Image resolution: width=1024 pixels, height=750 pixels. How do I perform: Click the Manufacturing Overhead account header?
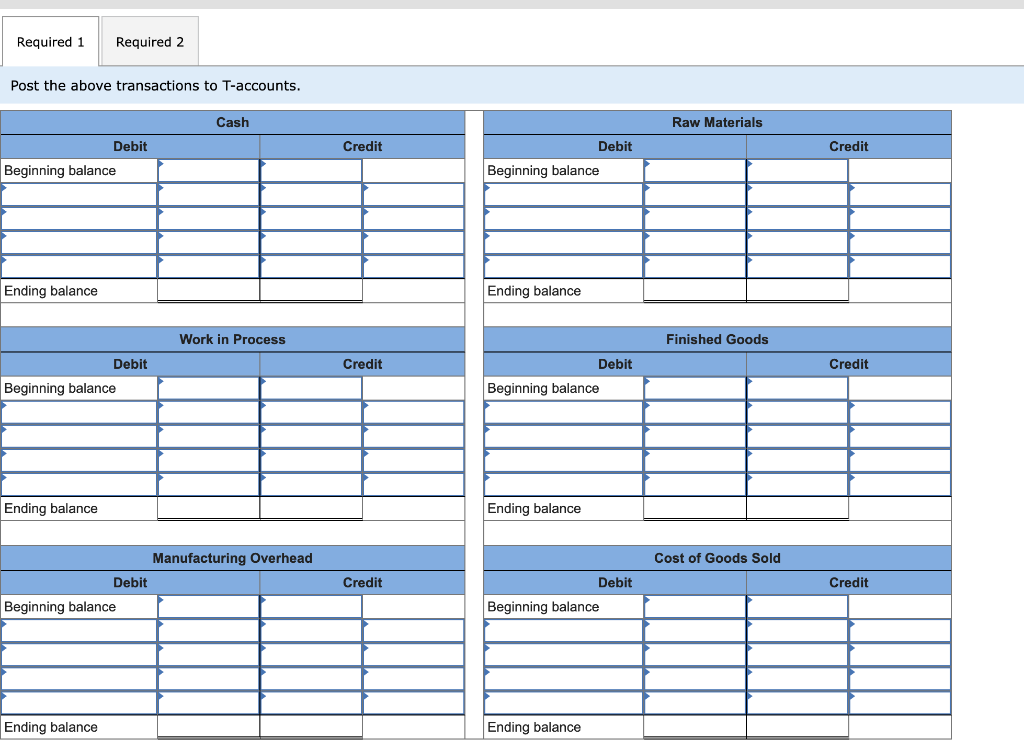(232, 558)
